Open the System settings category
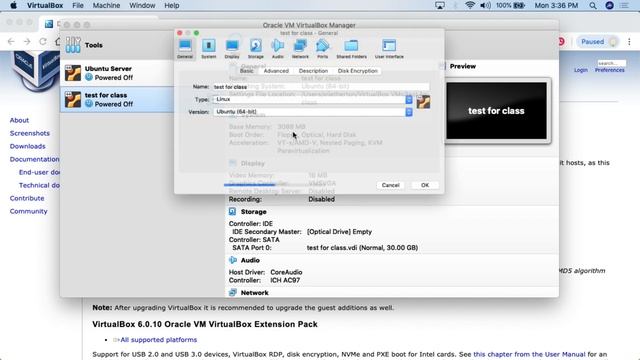The image size is (640, 360). point(209,49)
